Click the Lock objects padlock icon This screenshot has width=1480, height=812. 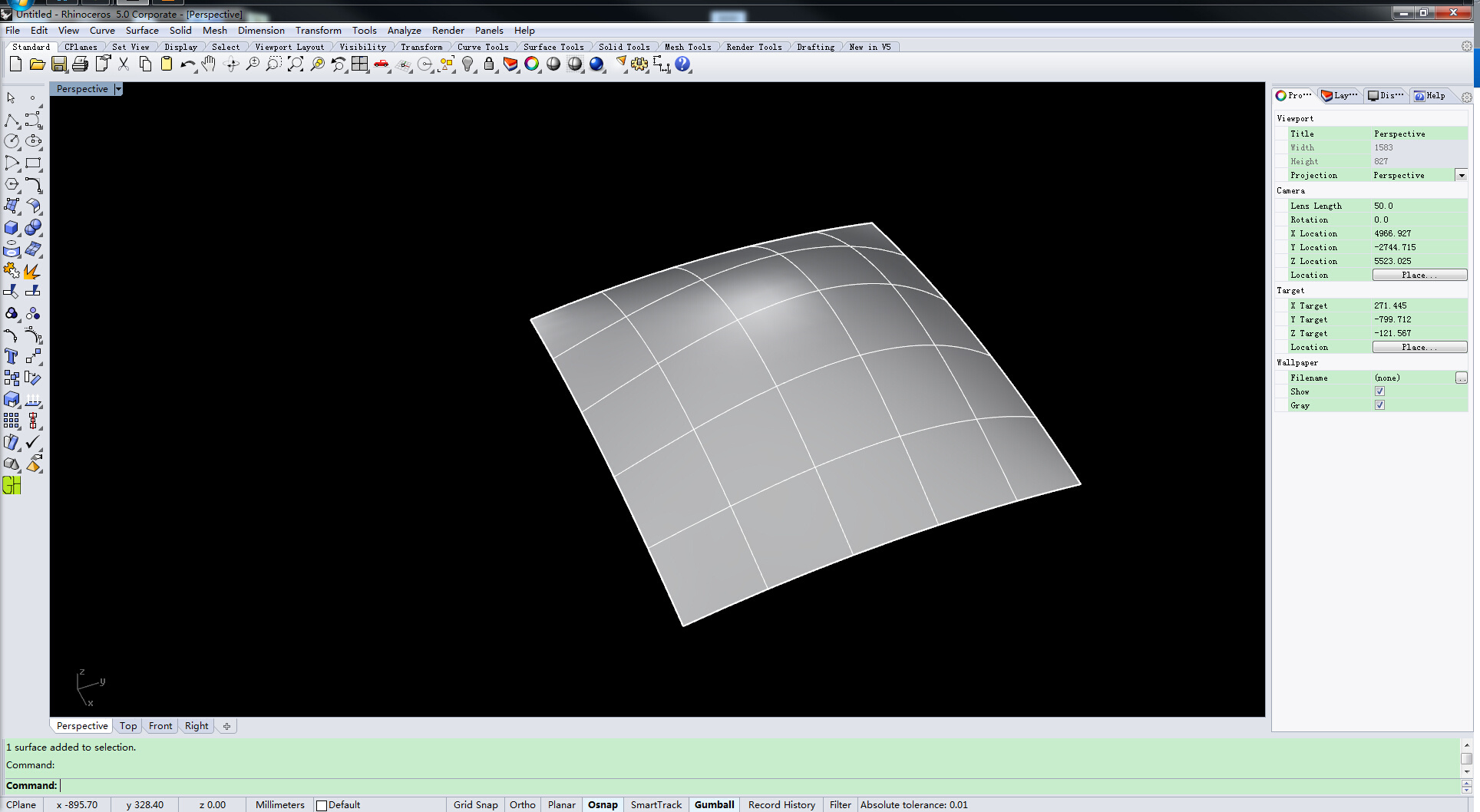[x=489, y=64]
